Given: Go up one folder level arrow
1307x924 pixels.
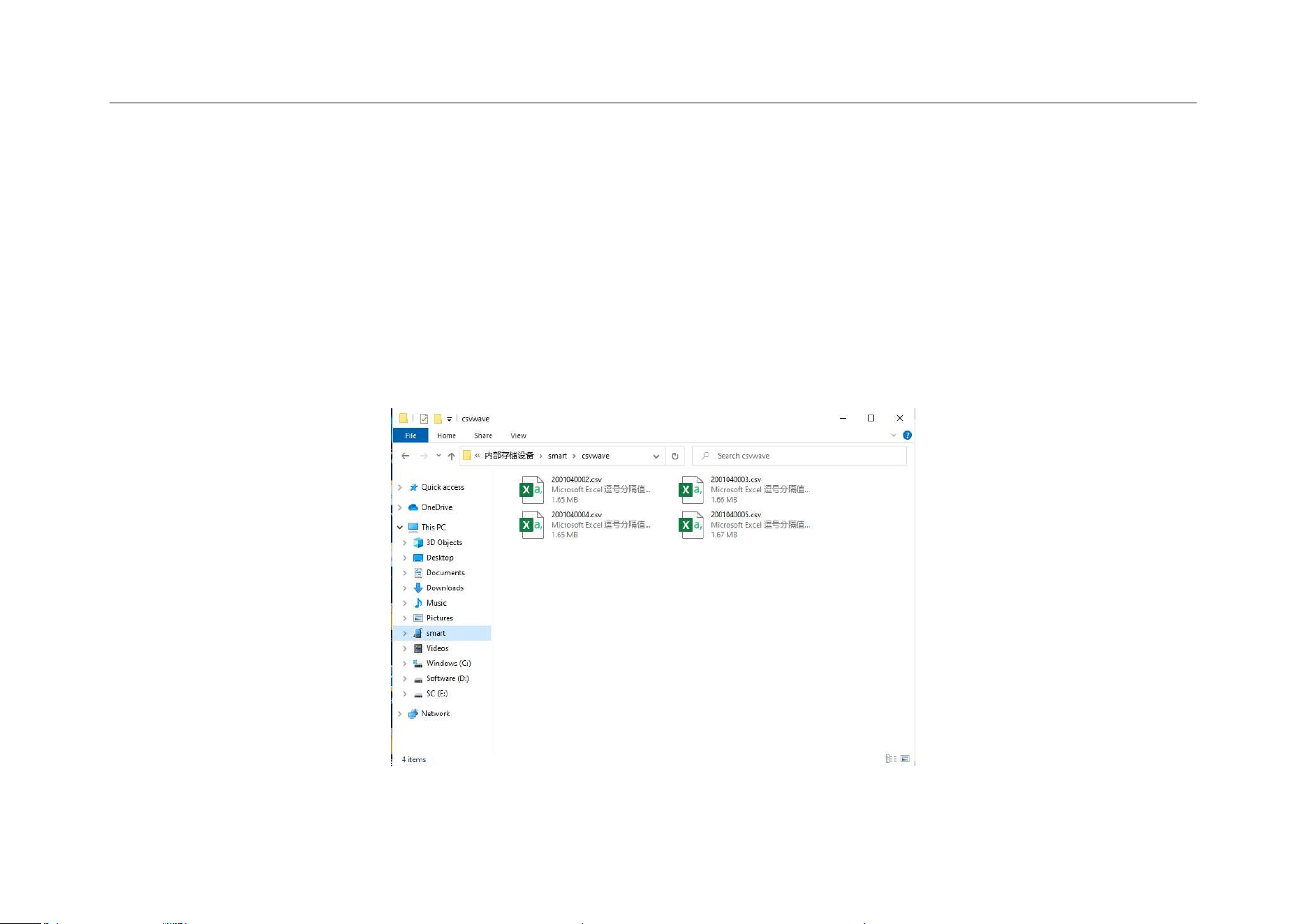Looking at the screenshot, I should tap(452, 456).
